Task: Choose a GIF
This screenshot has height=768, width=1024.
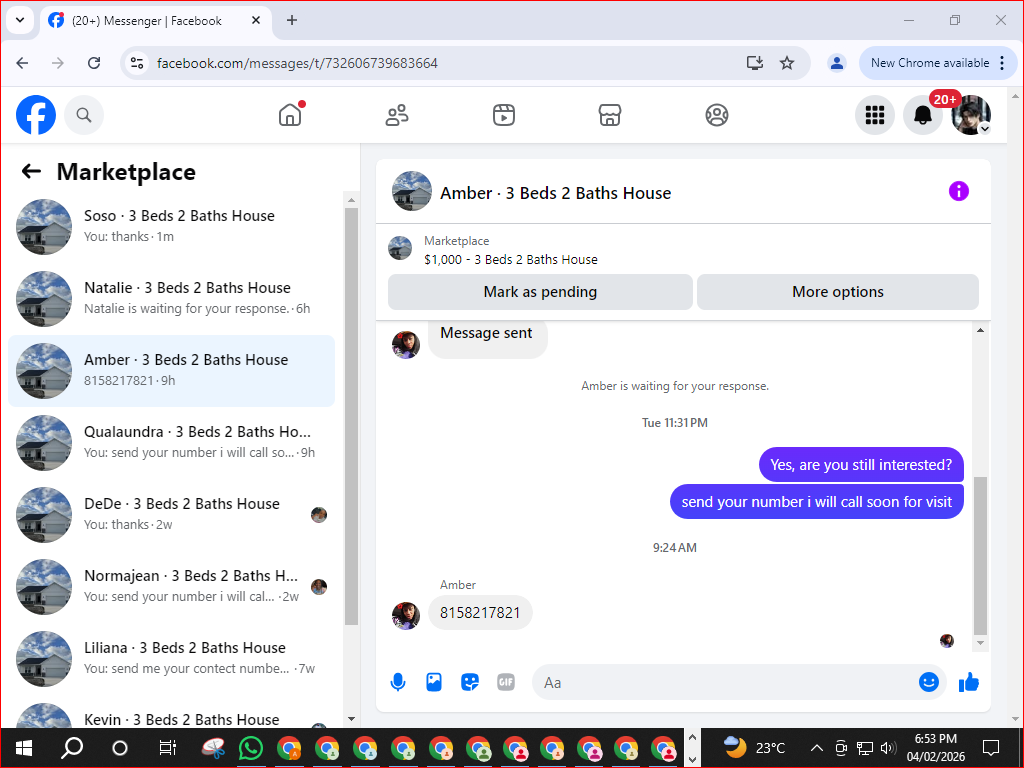Action: point(506,682)
